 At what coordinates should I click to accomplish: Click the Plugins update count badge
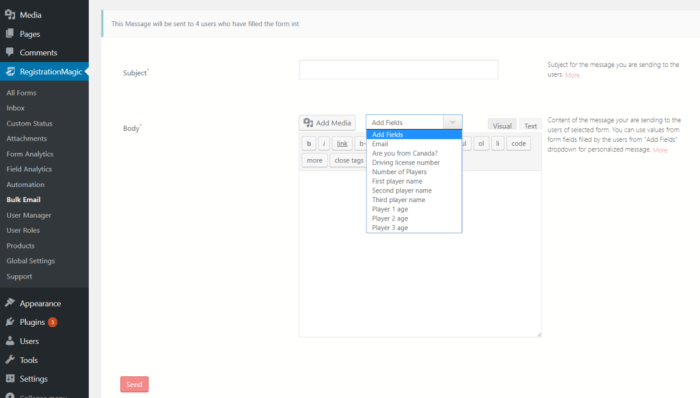point(52,322)
